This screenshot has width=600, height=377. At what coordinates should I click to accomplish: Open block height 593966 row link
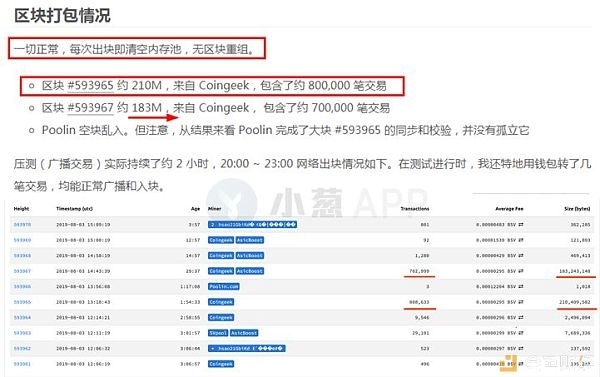click(22, 287)
